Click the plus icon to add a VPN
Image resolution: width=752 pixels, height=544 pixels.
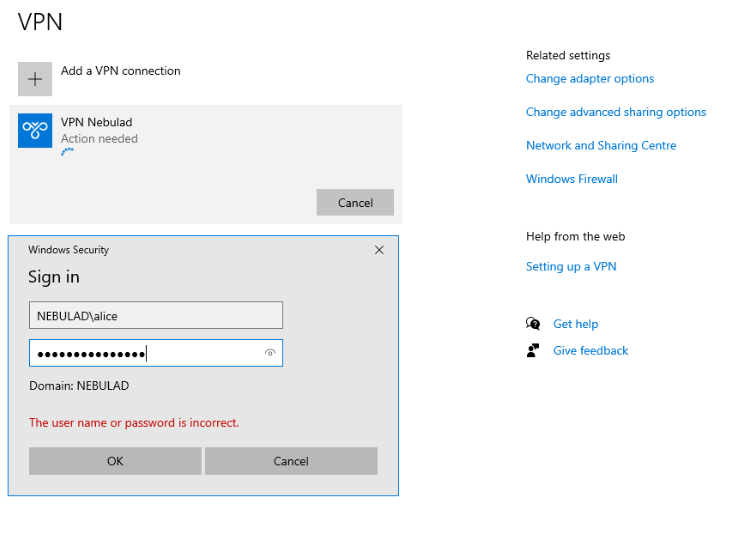click(35, 79)
